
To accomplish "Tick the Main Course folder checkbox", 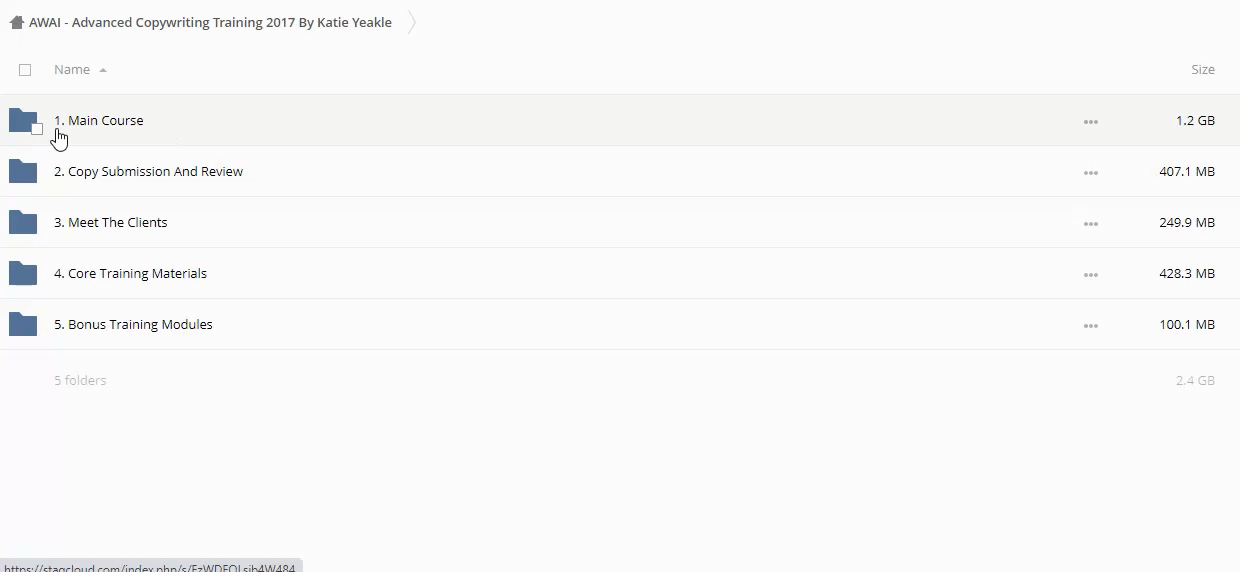I will 37,128.
